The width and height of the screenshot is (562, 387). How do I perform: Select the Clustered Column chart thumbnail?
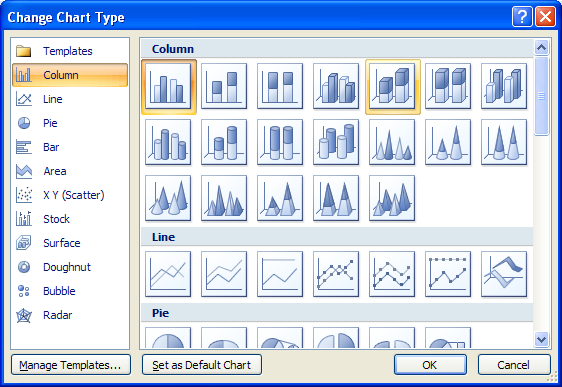pos(168,86)
